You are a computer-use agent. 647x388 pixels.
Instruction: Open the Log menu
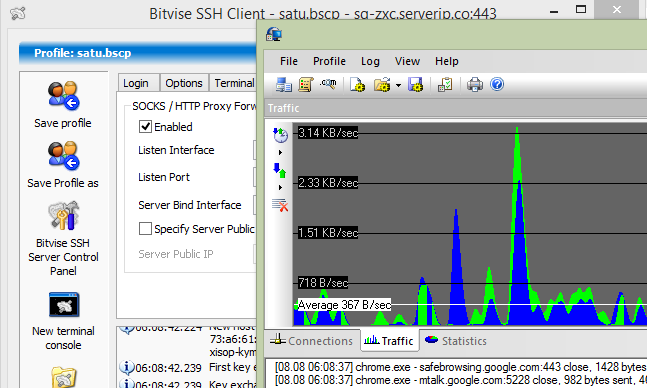[370, 61]
